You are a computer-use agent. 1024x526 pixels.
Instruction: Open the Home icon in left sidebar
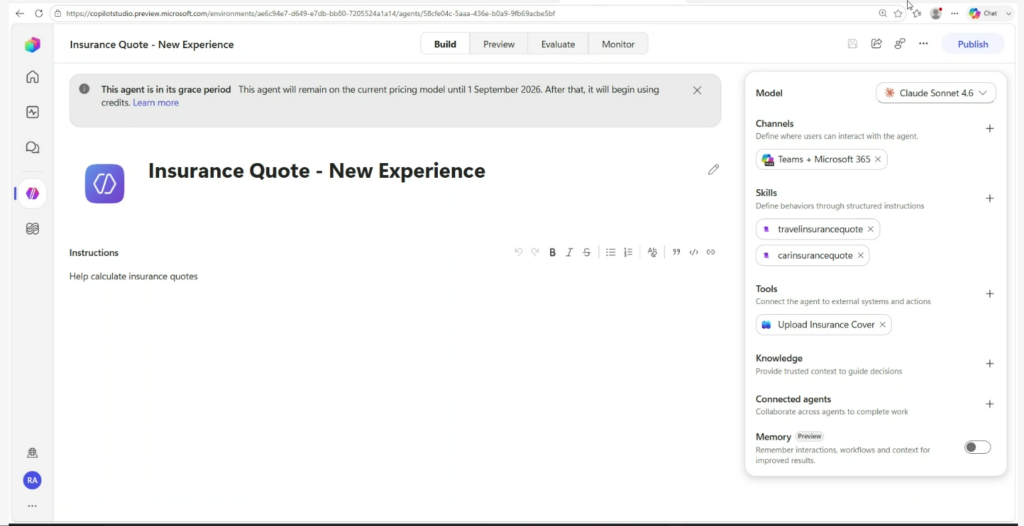32,77
